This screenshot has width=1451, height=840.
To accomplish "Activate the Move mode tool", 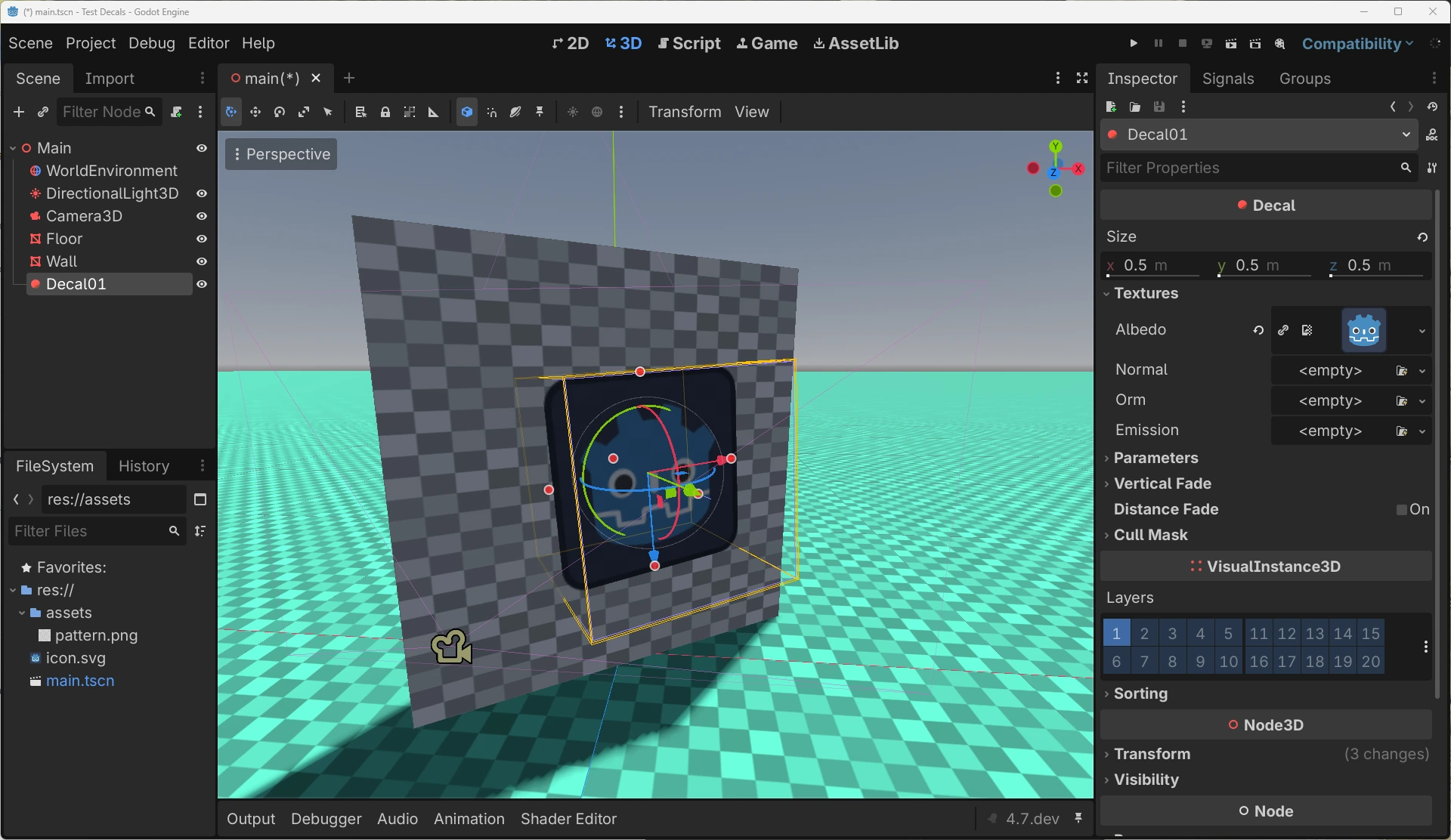I will 255,112.
